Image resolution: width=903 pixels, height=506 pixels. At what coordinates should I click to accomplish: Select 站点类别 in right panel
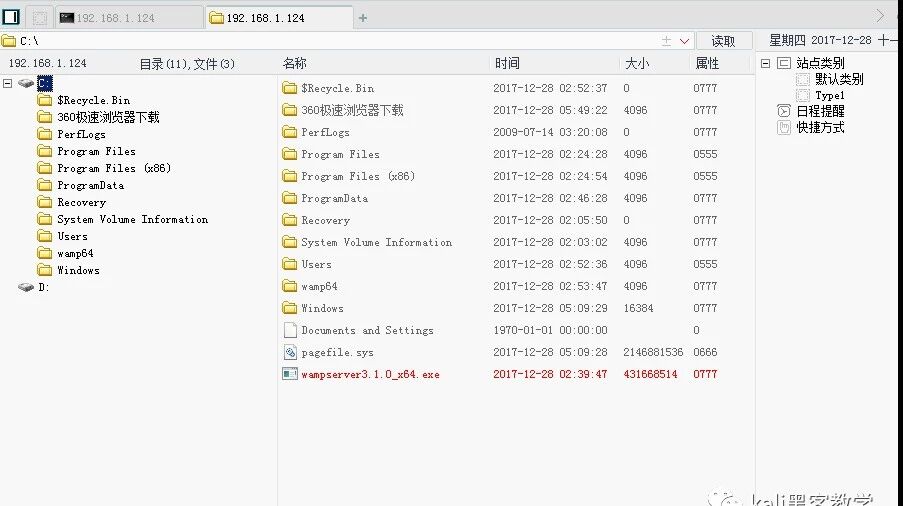(820, 63)
